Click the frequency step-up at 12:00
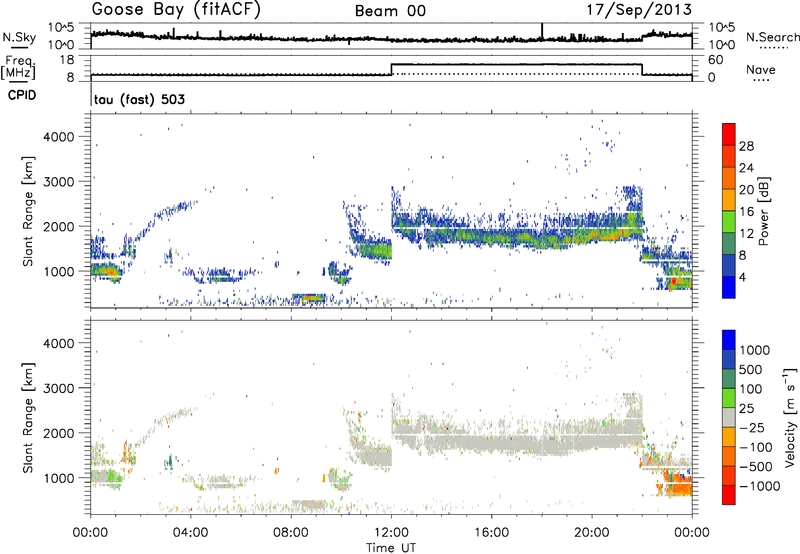 point(391,69)
